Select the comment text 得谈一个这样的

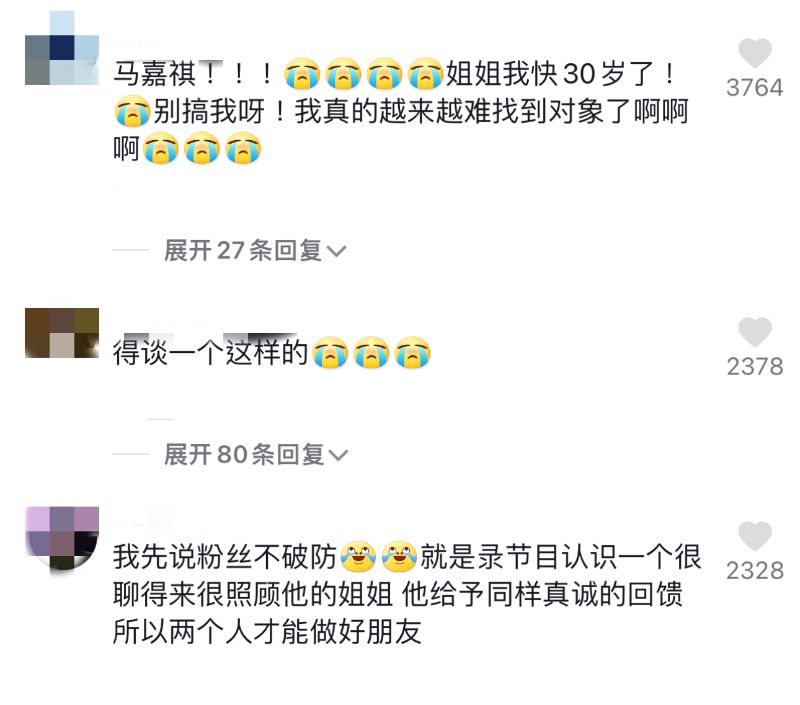pos(210,352)
